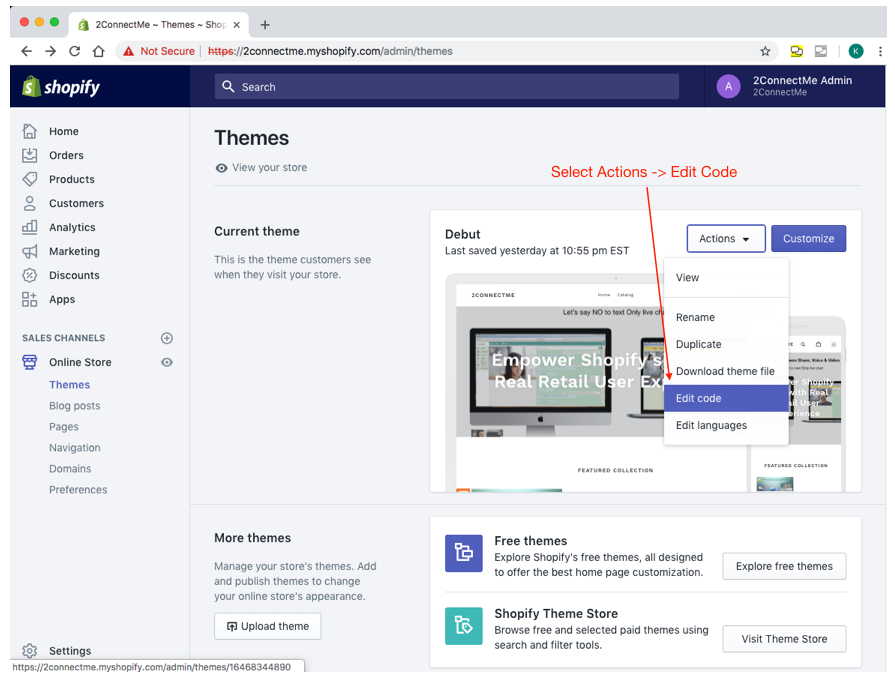
Task: Click the Analytics bar chart icon
Action: point(30,227)
